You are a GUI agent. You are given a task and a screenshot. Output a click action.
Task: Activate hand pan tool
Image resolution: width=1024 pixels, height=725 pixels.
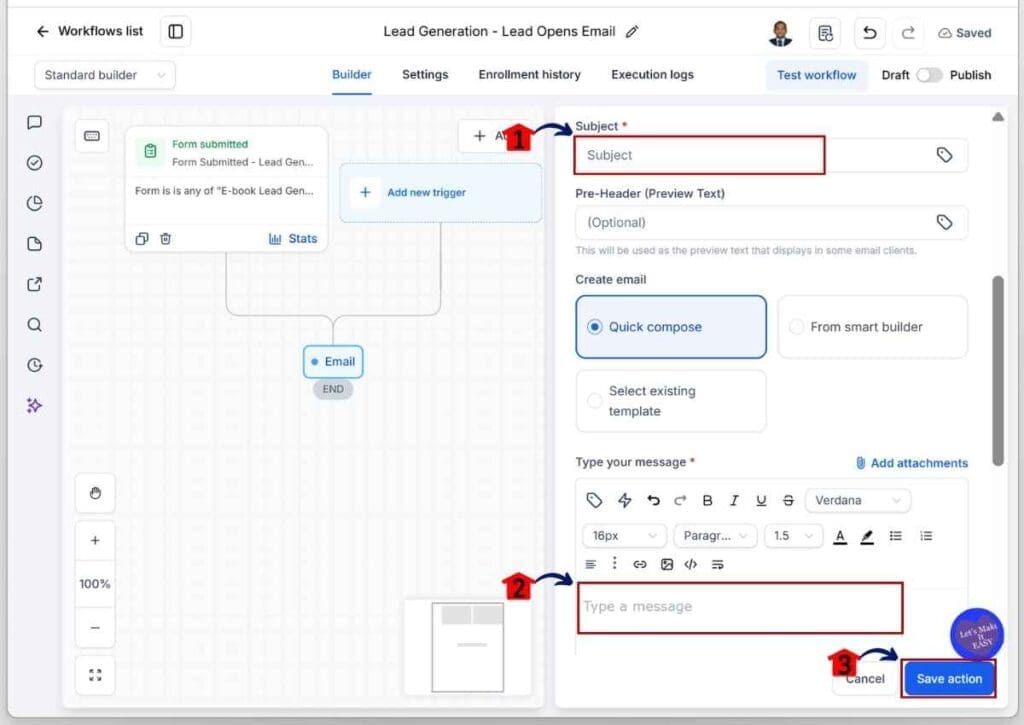95,493
